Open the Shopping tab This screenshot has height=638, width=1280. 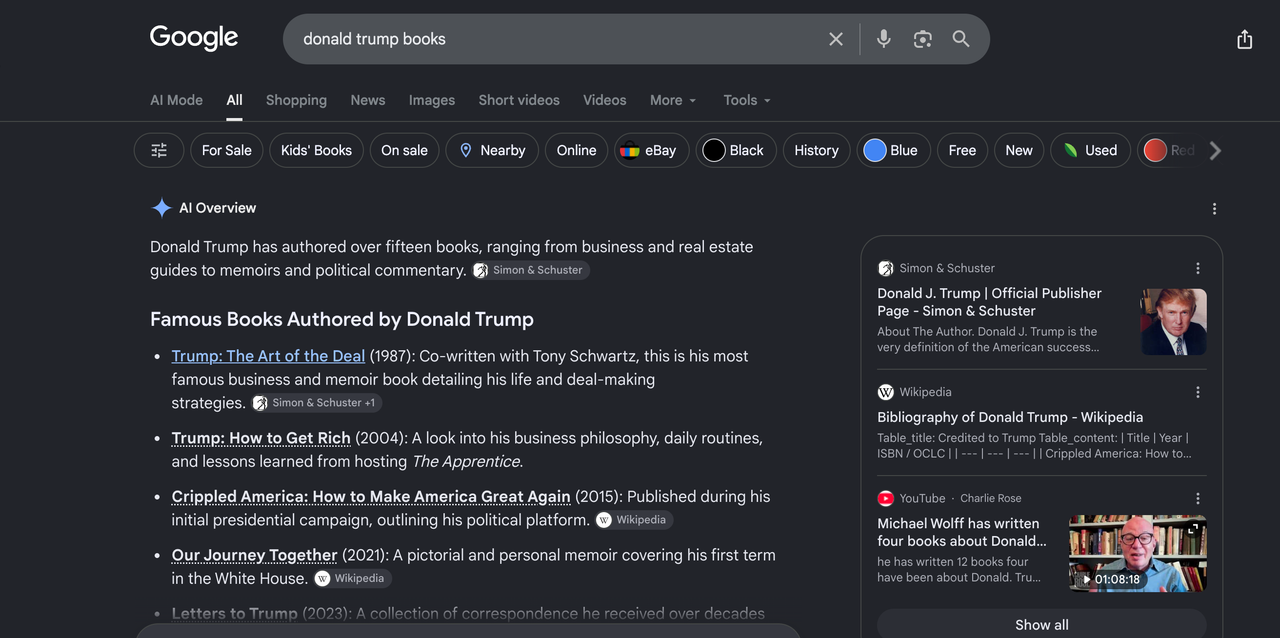(x=296, y=100)
